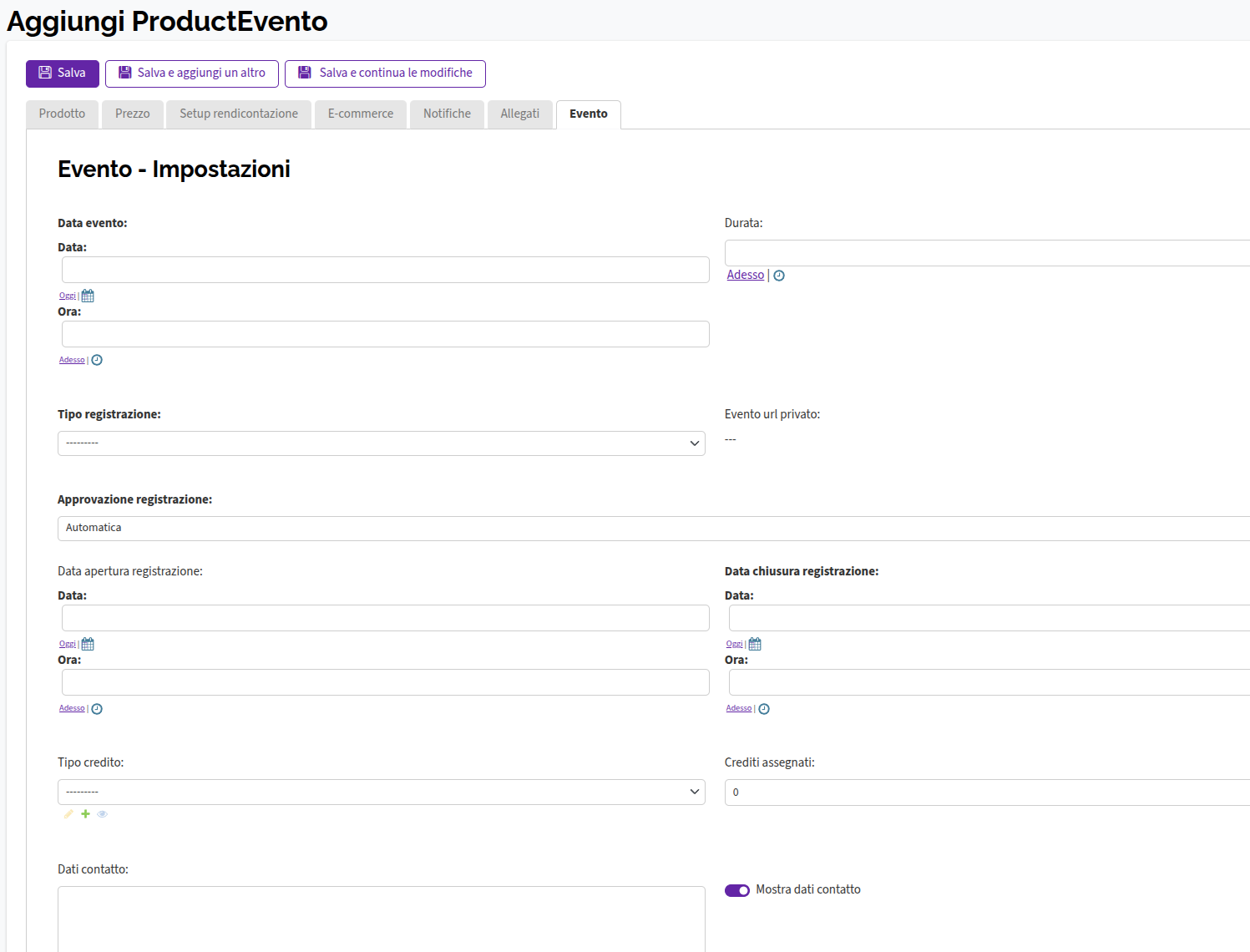
Task: Click Oggi link under Data apertura registrazione
Action: (68, 644)
